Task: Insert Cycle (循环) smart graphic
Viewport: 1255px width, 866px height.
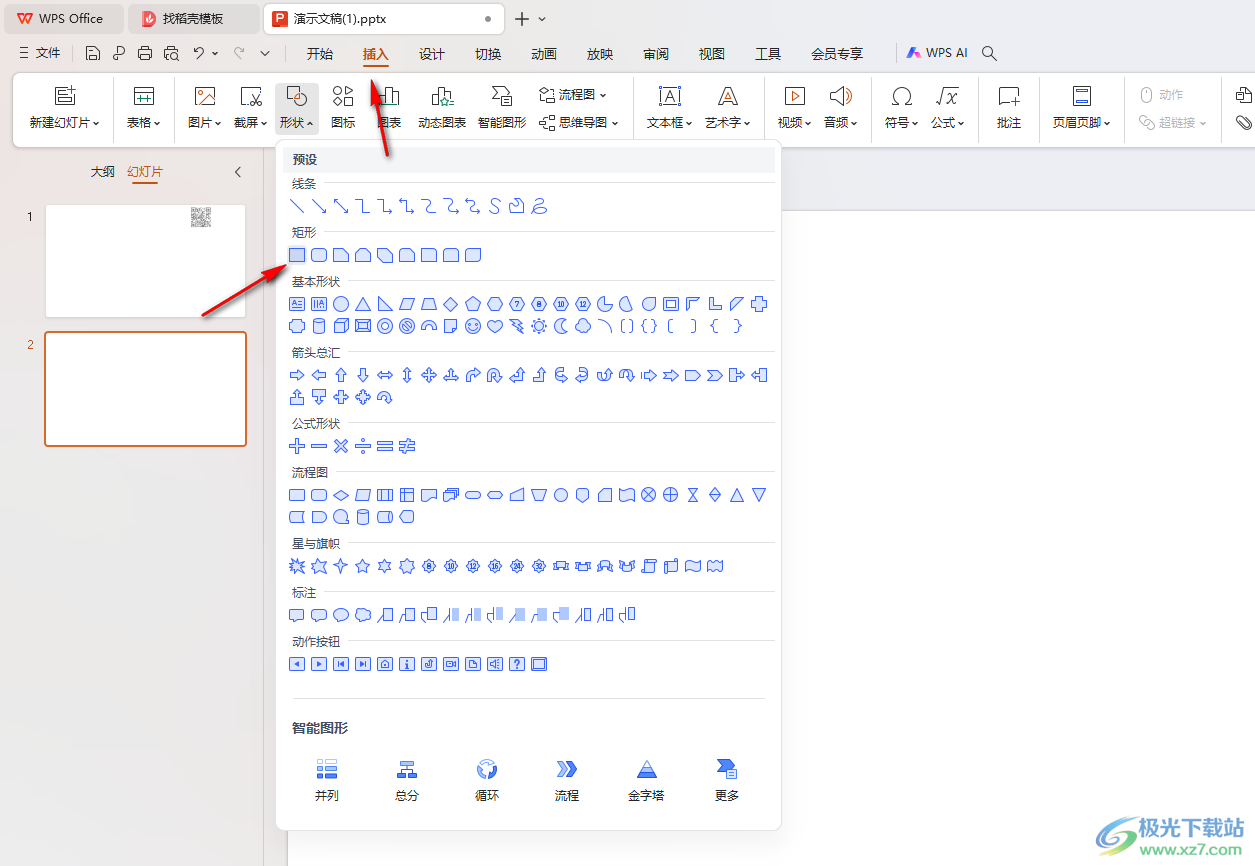Action: point(487,781)
